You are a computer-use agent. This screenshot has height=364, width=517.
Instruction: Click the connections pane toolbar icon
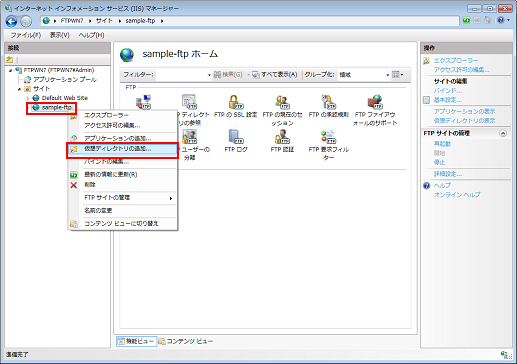10,60
